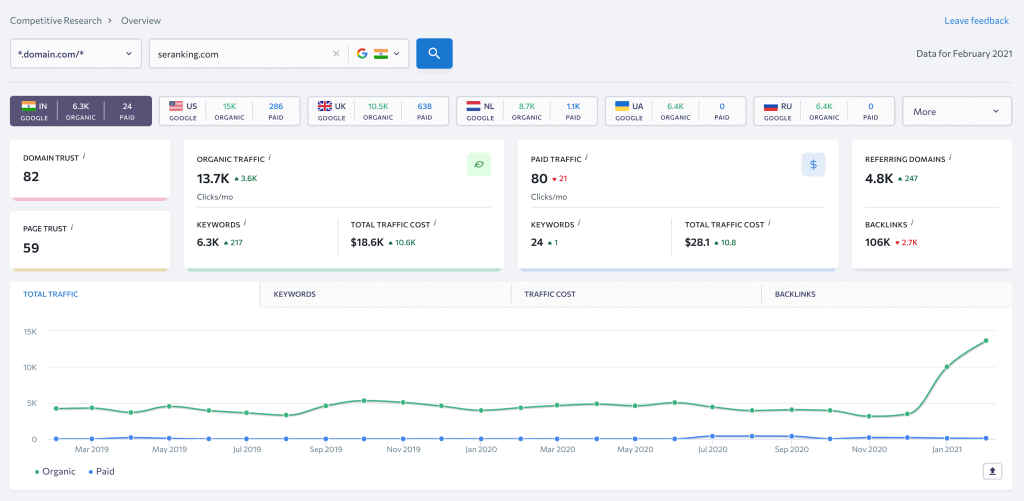Click the organic Keywords info icon
The height and width of the screenshot is (501, 1024).
tap(245, 223)
